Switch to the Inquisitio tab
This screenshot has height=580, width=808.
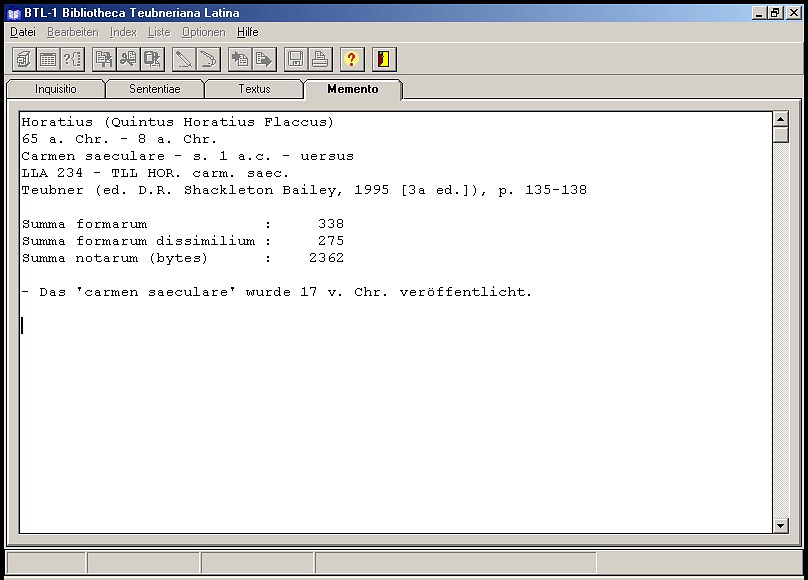click(56, 89)
